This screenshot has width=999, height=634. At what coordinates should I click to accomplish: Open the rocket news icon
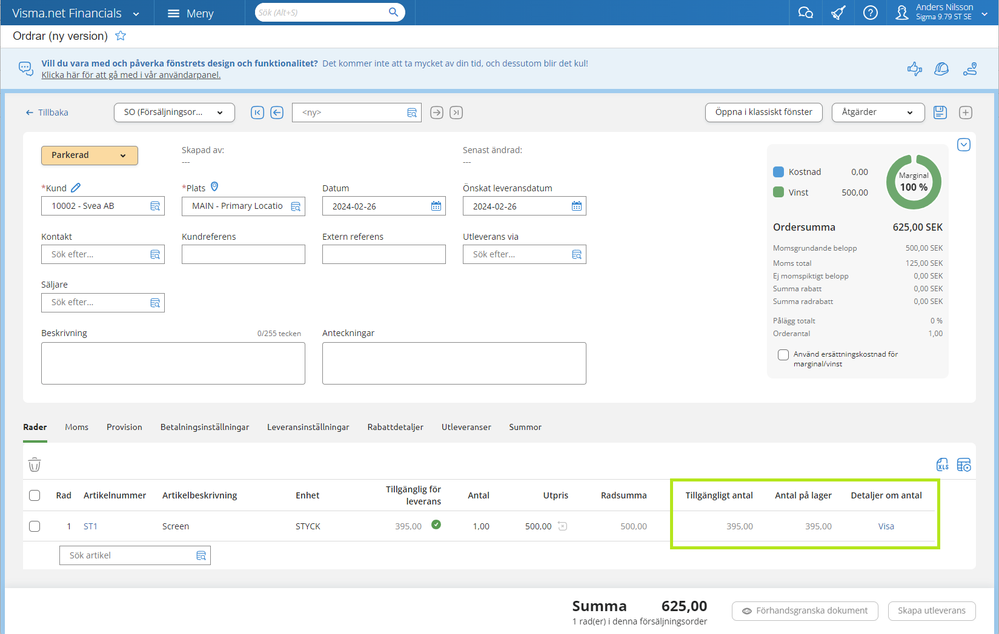pyautogui.click(x=838, y=13)
